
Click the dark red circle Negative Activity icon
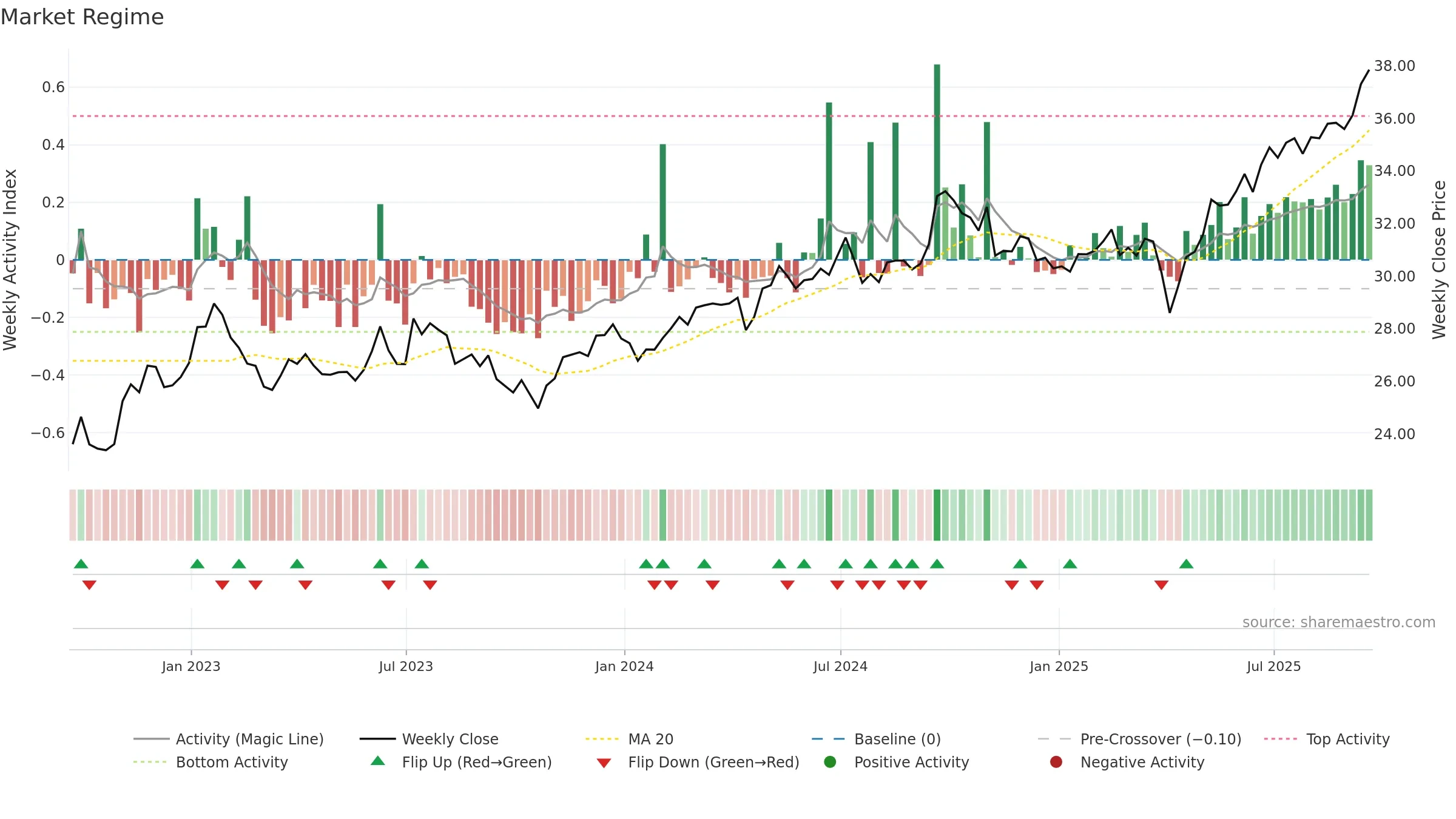point(1056,762)
